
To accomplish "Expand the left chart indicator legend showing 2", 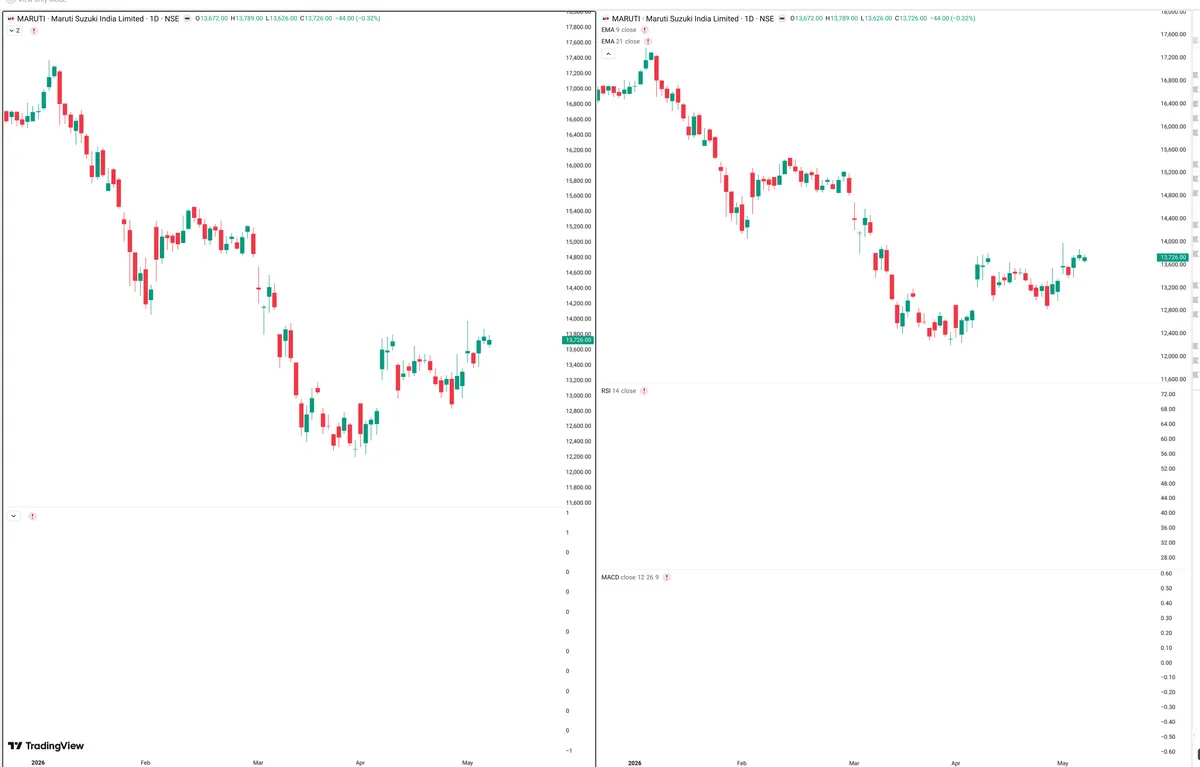I will tap(14, 31).
